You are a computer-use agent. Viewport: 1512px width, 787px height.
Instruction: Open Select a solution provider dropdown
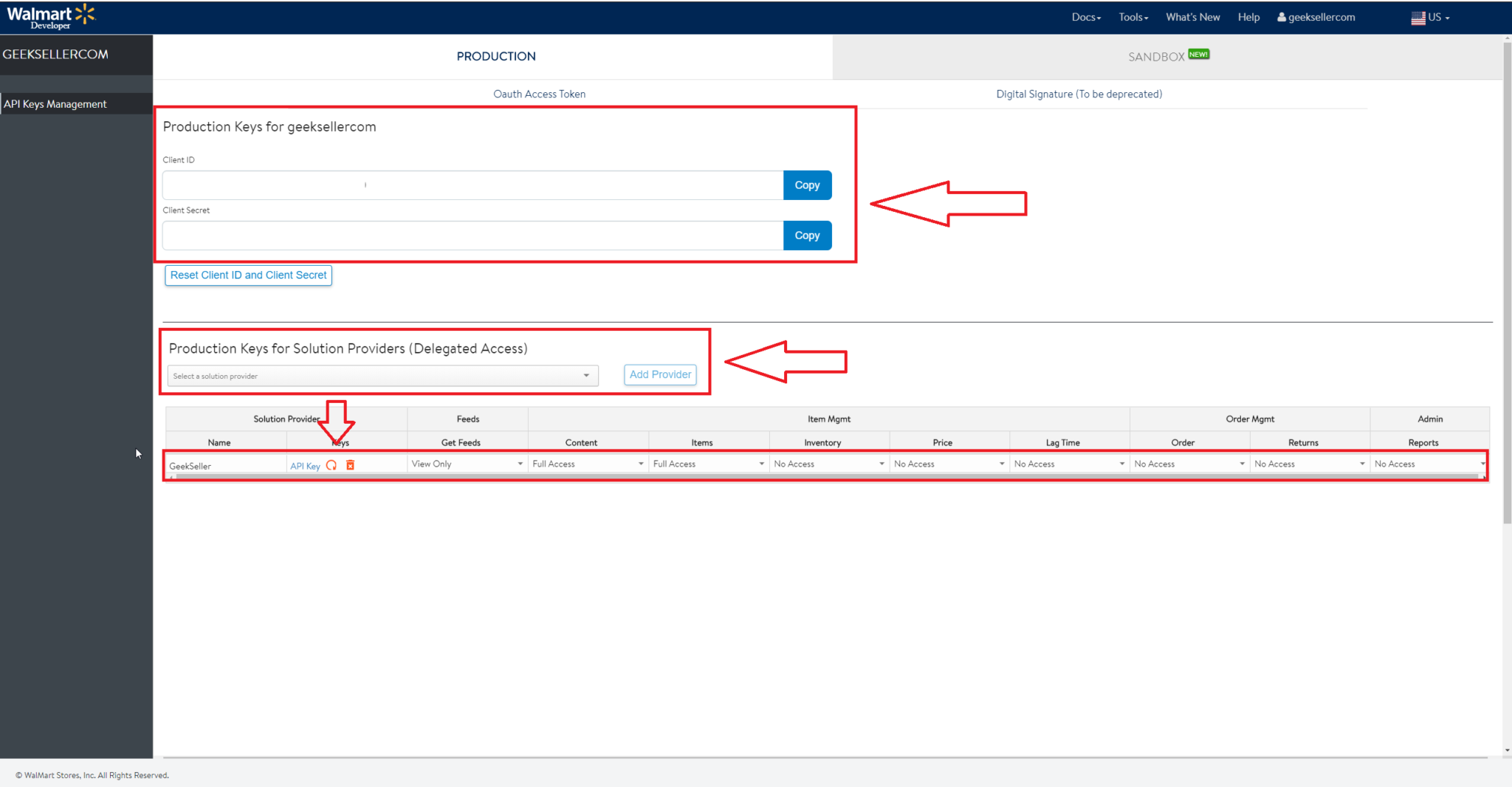382,376
